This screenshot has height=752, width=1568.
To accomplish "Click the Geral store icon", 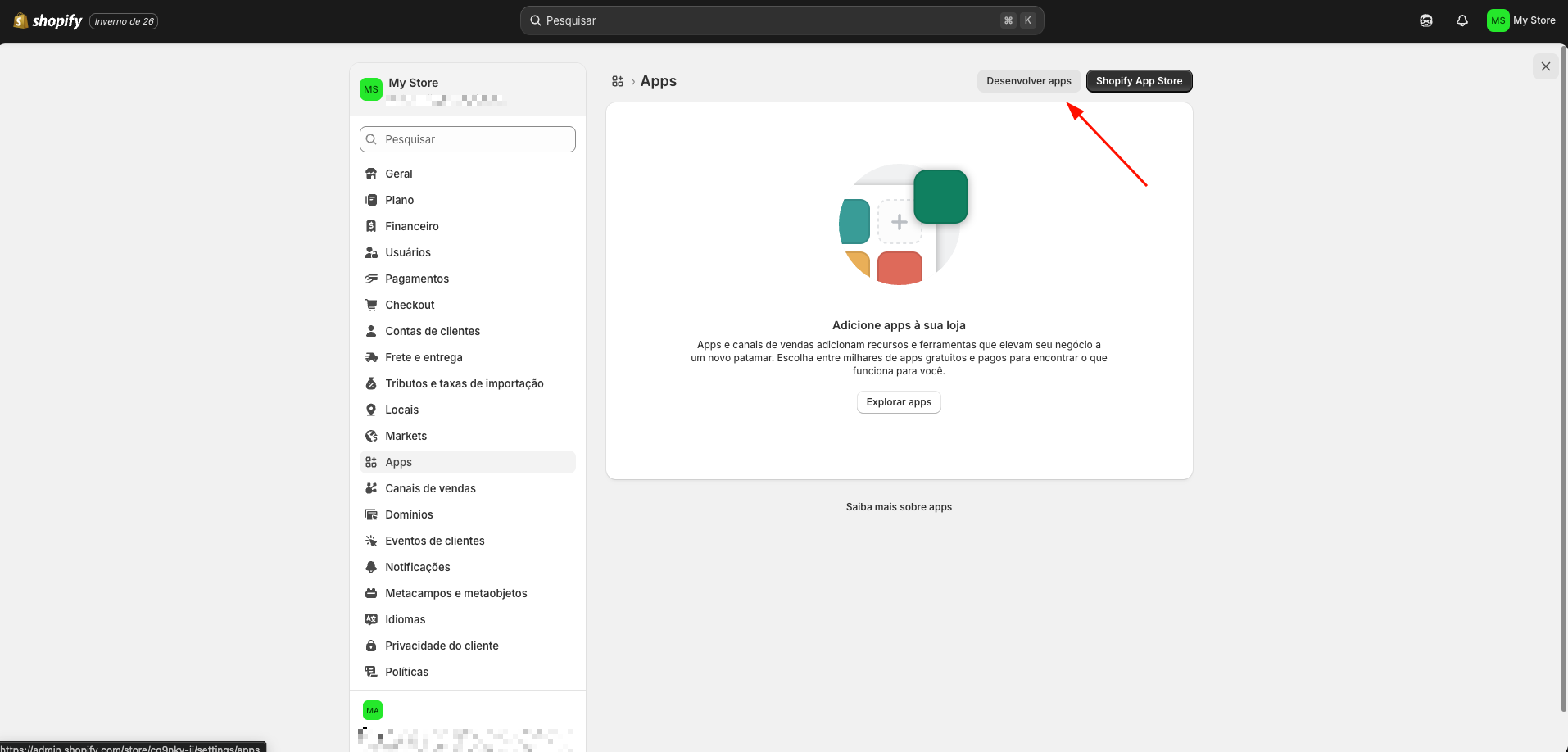I will tap(371, 174).
